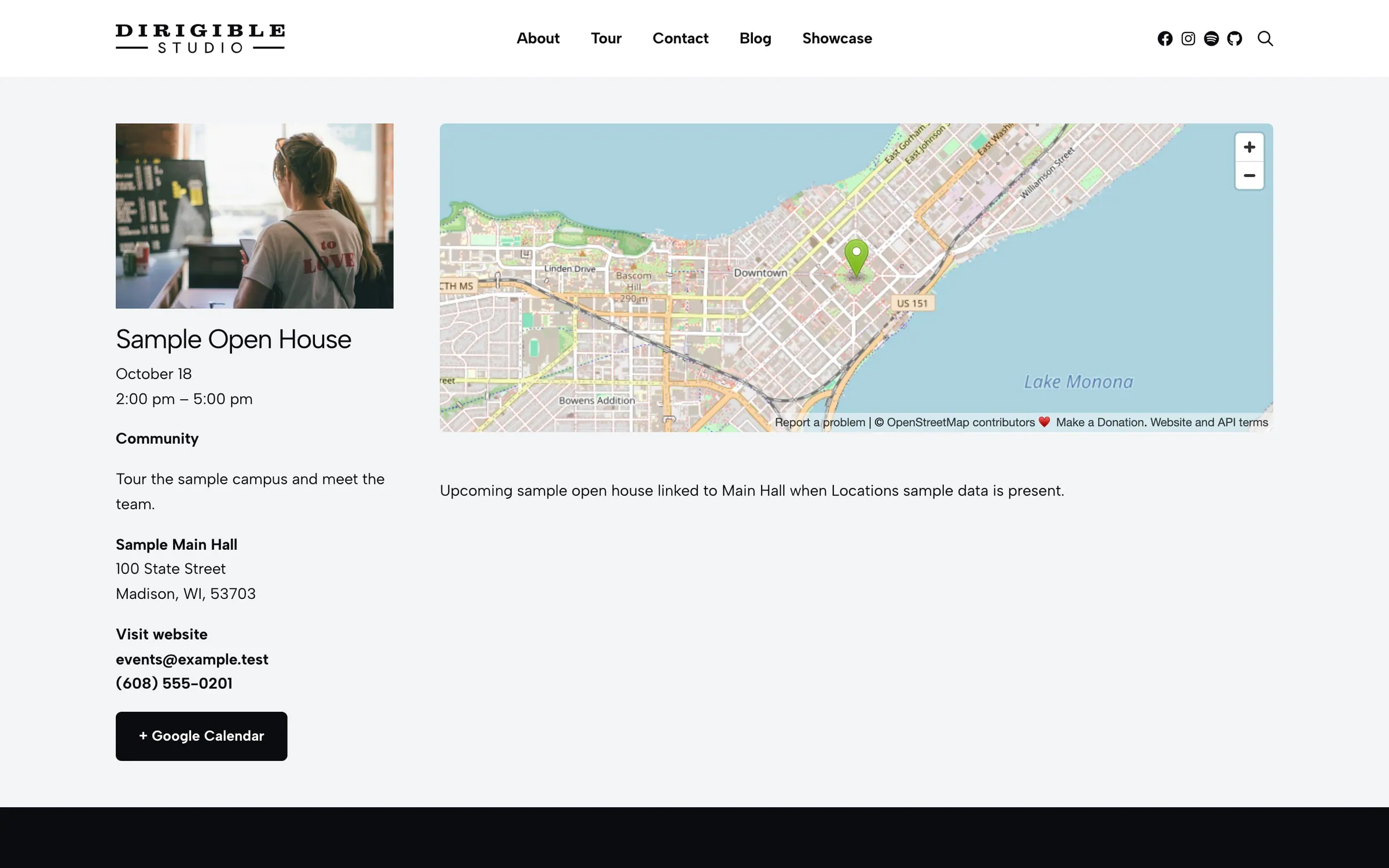Click the Madison, WI, 53703 text

click(x=186, y=594)
